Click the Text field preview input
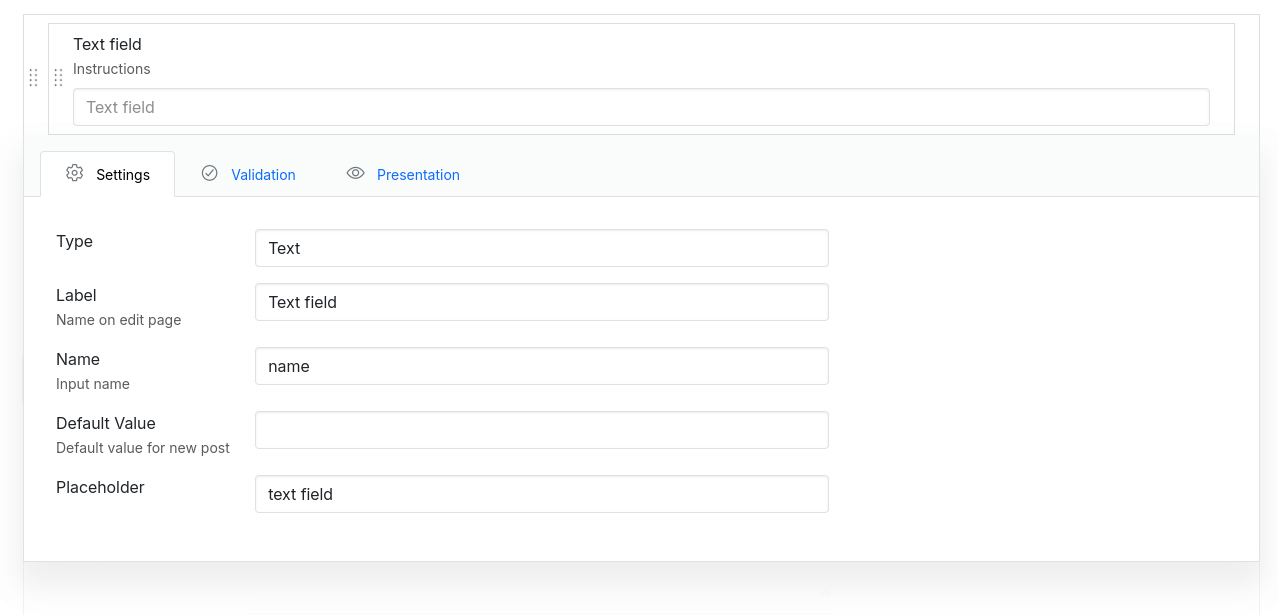Image resolution: width=1278 pixels, height=615 pixels. click(640, 106)
